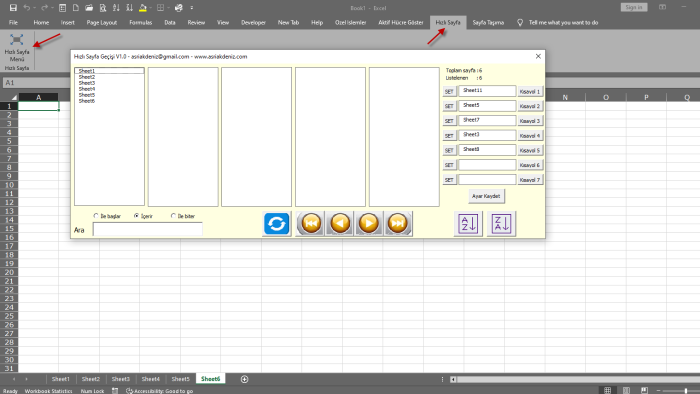The height and width of the screenshot is (394, 700).
Task: Sort sheets Z to A in dialog
Action: [x=501, y=224]
